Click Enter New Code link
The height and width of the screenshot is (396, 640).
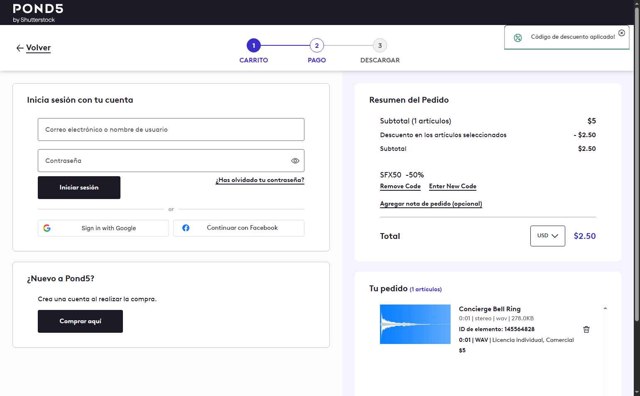click(452, 186)
